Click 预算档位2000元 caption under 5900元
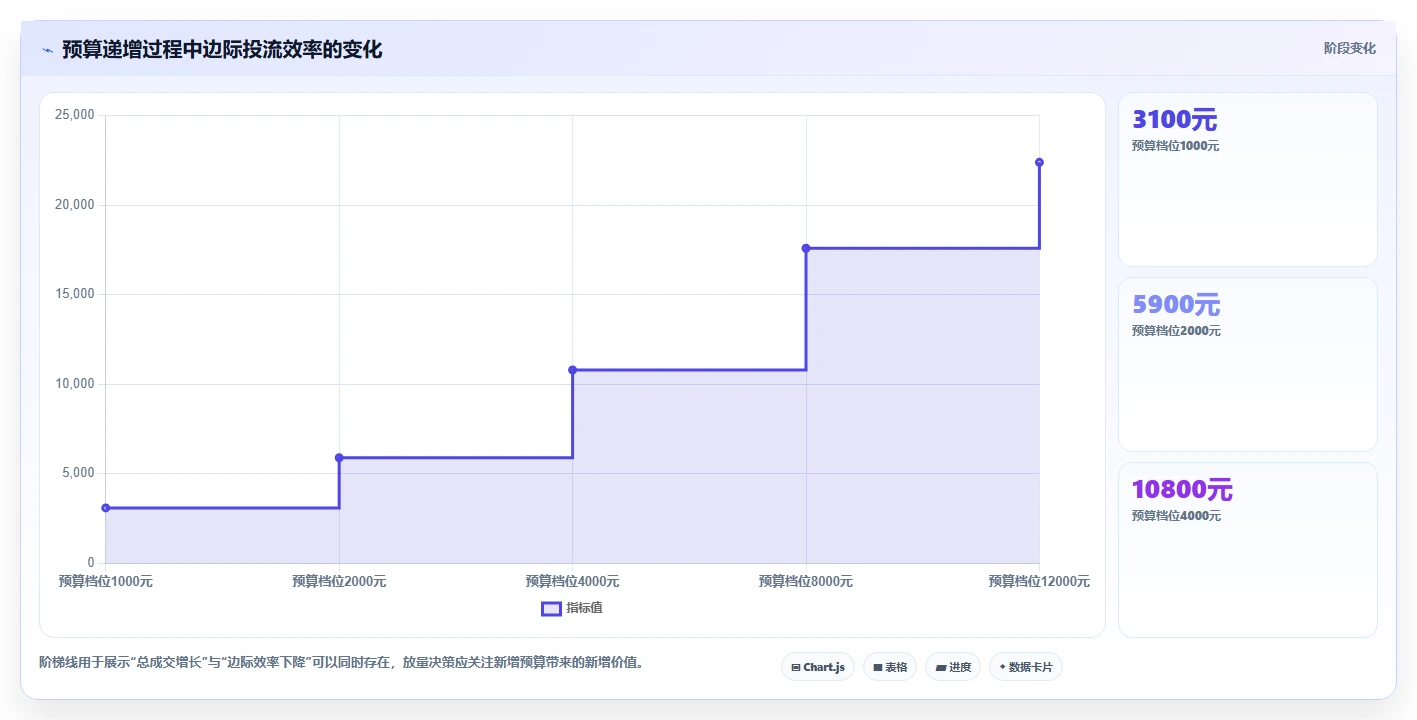 pos(1176,331)
